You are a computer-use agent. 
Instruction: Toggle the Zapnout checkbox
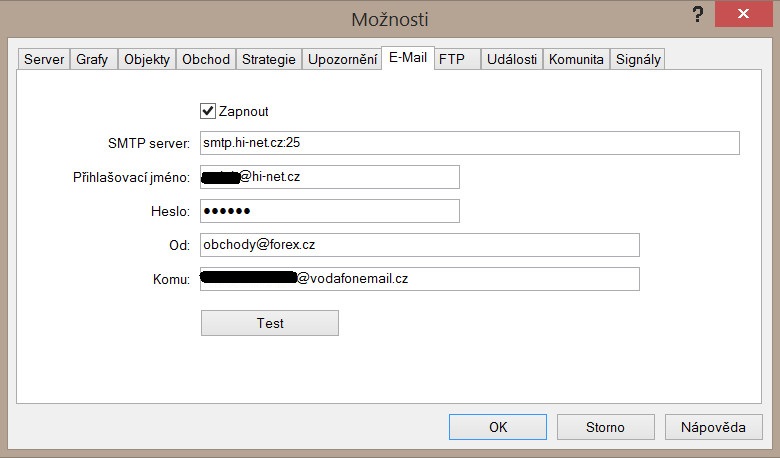click(208, 111)
